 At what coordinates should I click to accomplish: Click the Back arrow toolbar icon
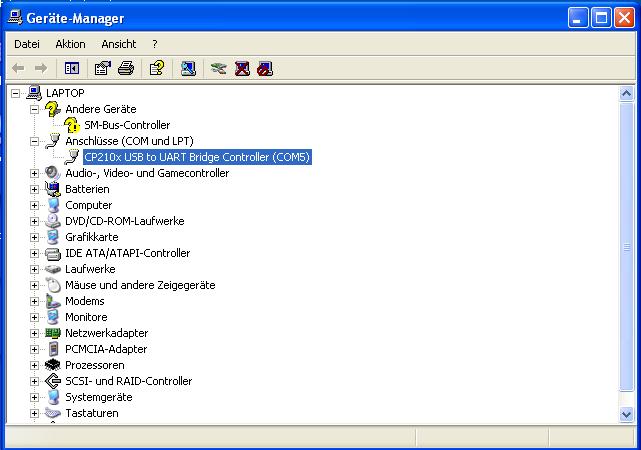click(x=18, y=68)
